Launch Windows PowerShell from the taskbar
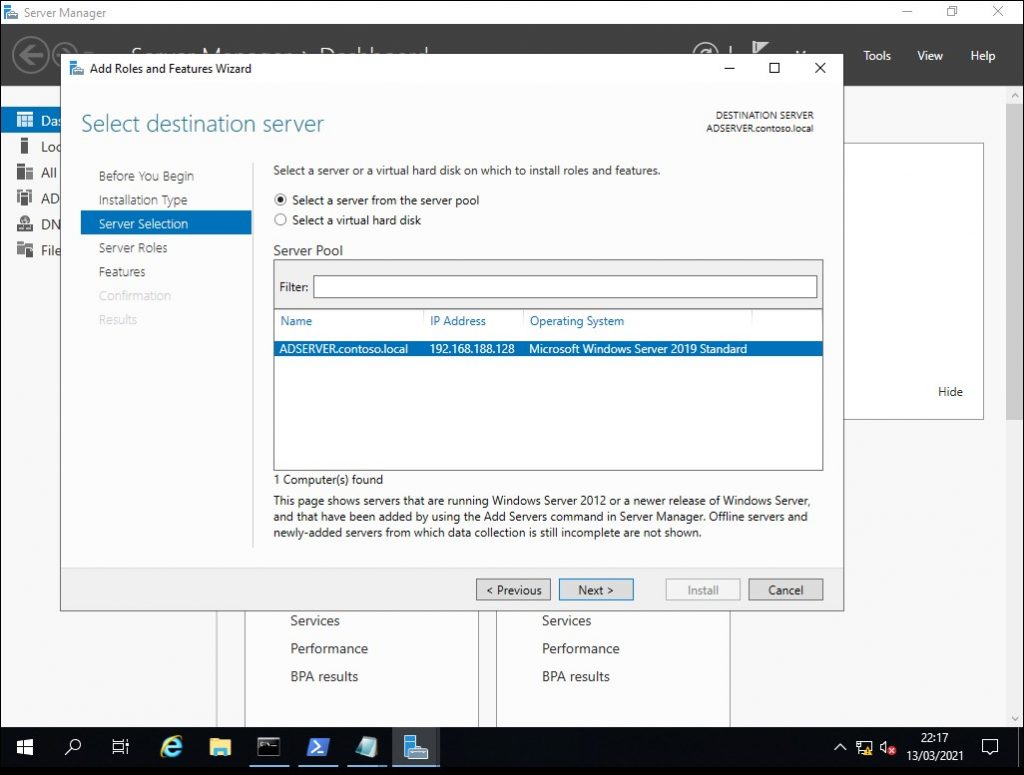The width and height of the screenshot is (1024, 775). click(x=318, y=747)
